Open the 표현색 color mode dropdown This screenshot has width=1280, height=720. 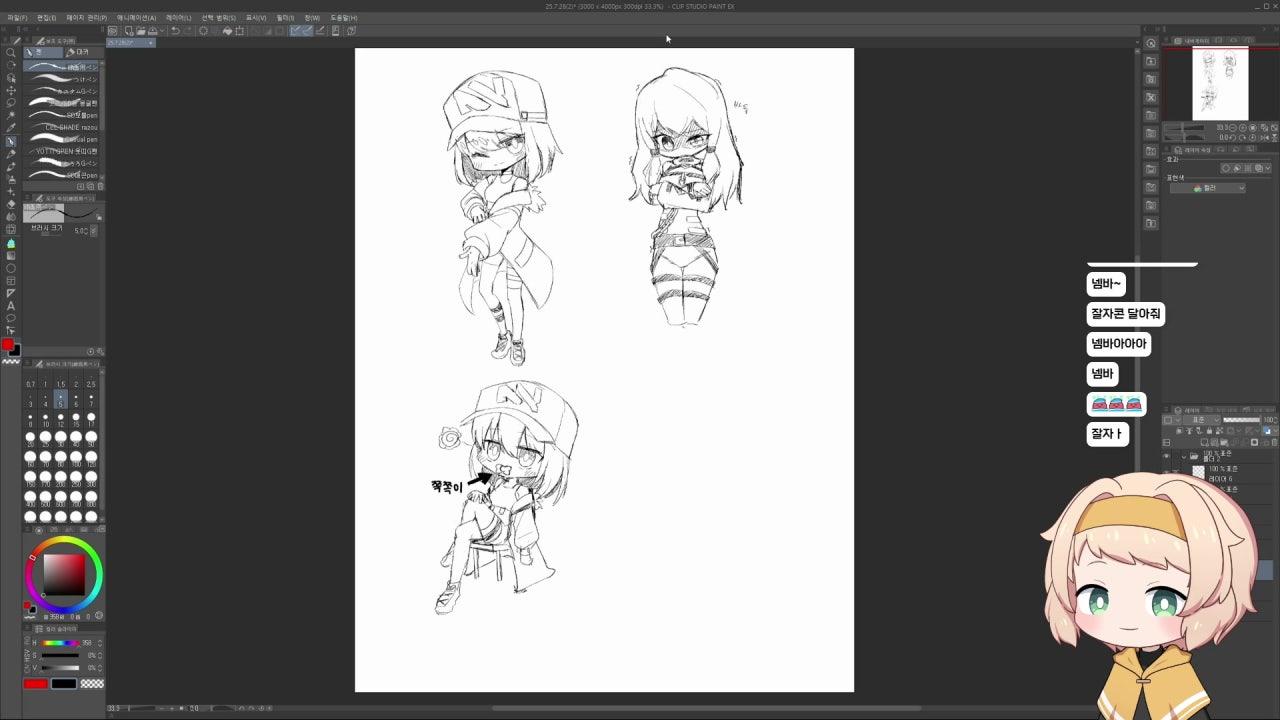(x=1208, y=188)
